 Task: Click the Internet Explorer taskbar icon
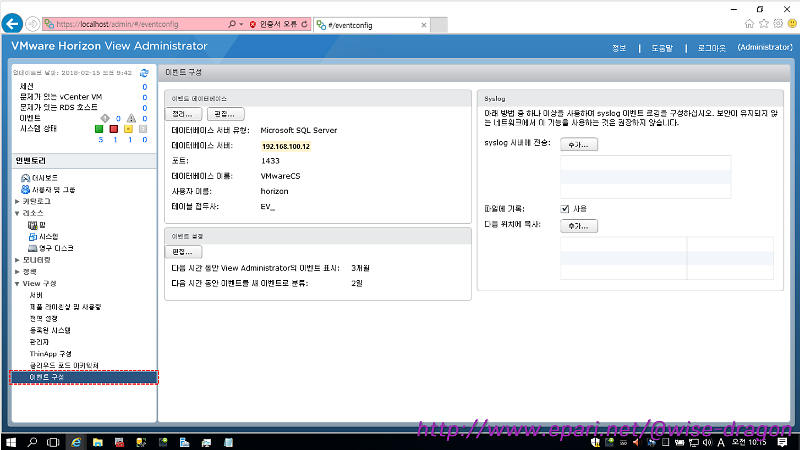tap(76, 442)
